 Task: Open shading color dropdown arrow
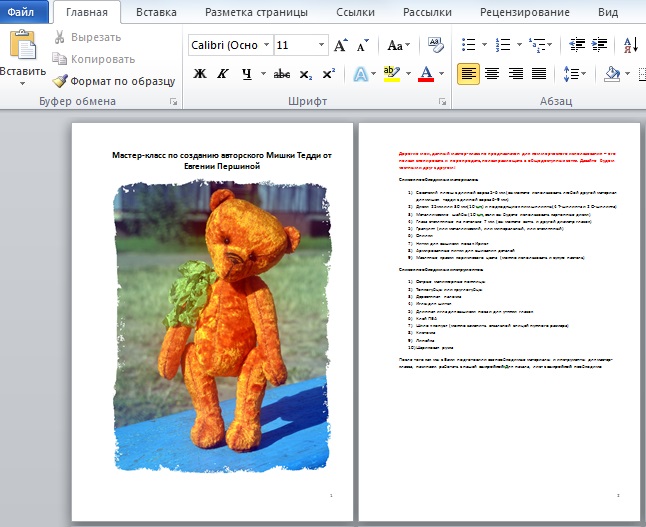click(627, 74)
